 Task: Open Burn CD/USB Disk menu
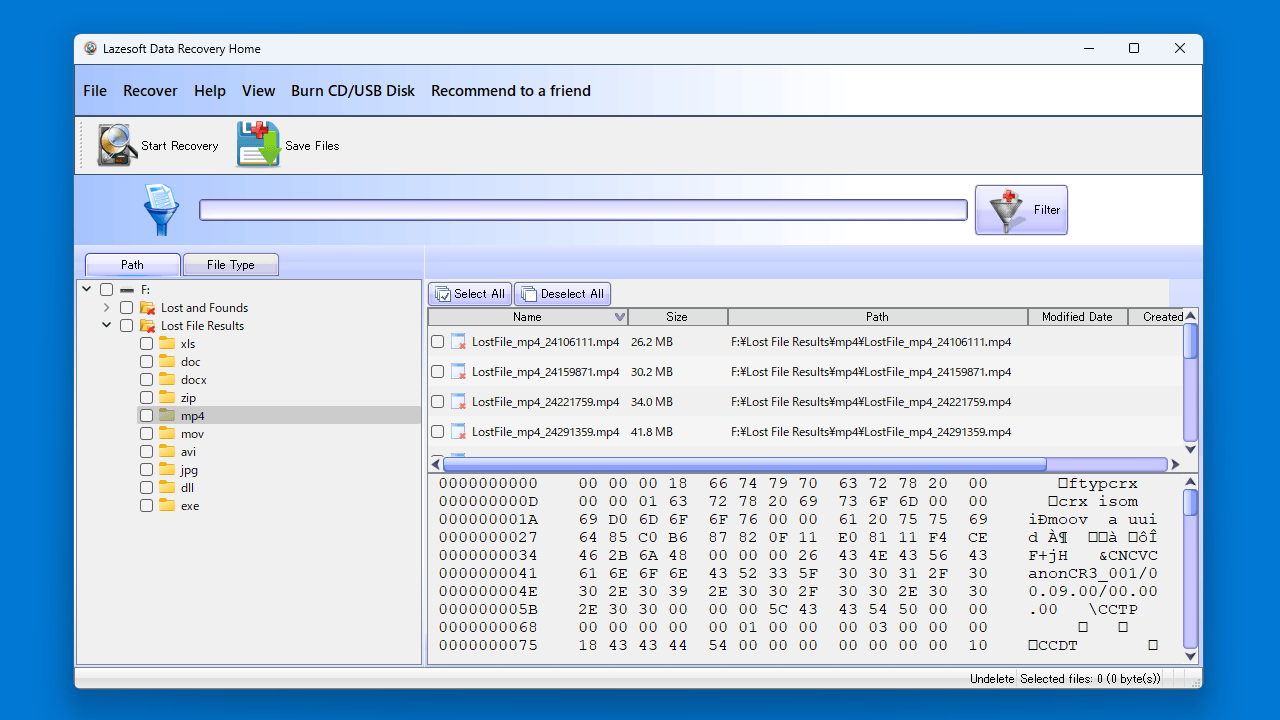point(353,91)
